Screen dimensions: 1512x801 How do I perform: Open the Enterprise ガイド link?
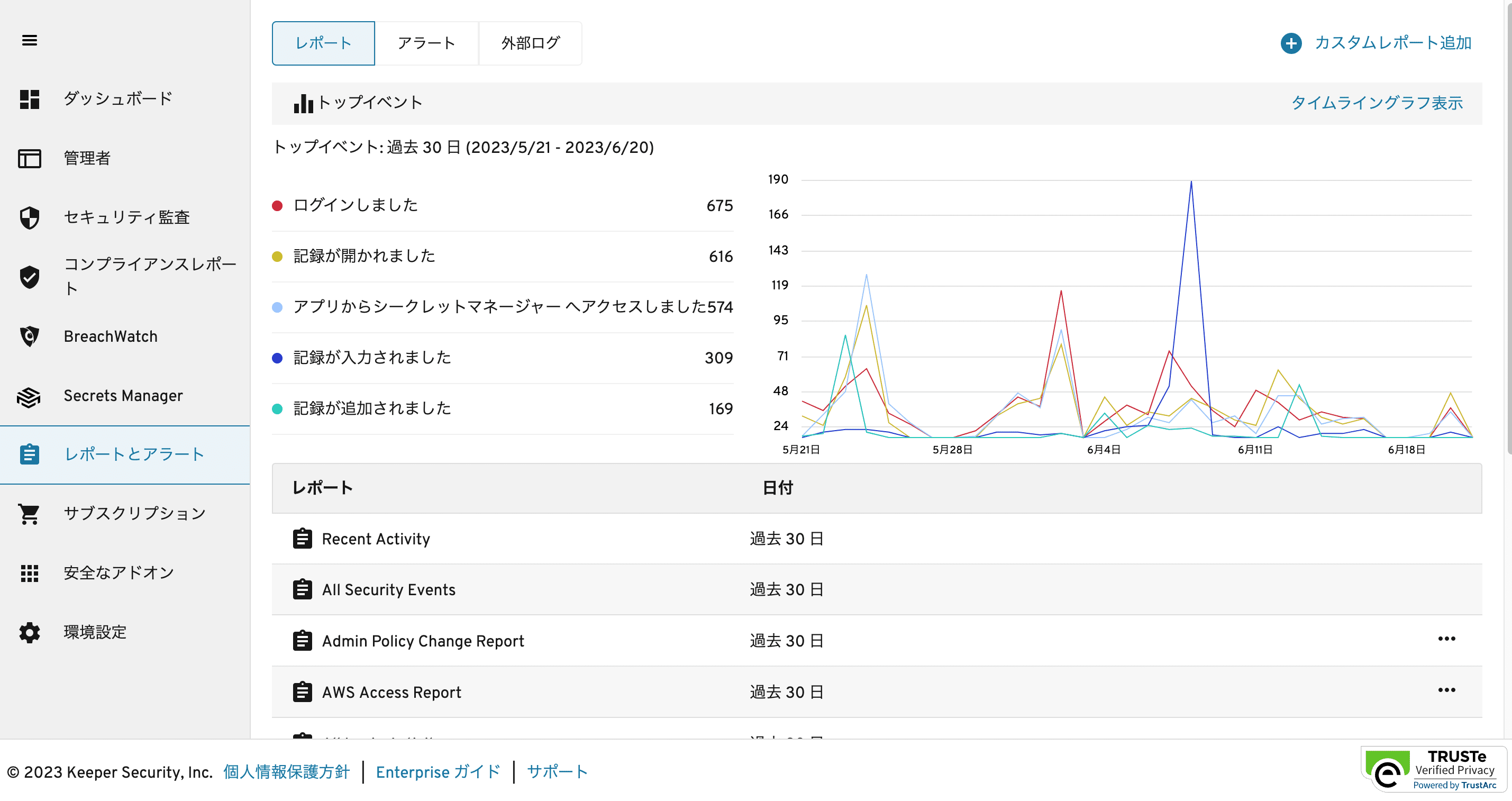[438, 772]
